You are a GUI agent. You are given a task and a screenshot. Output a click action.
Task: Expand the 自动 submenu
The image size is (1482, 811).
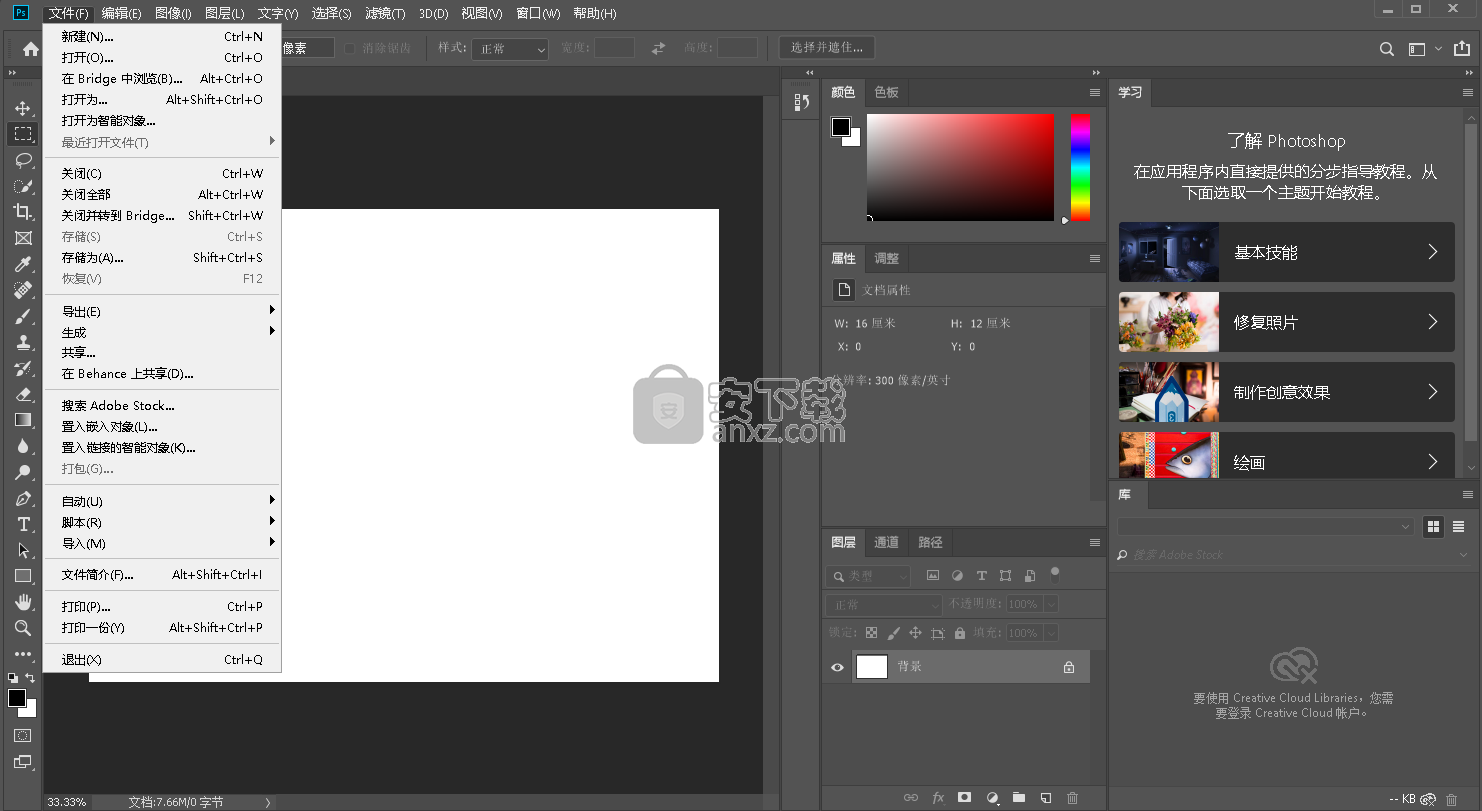(162, 501)
